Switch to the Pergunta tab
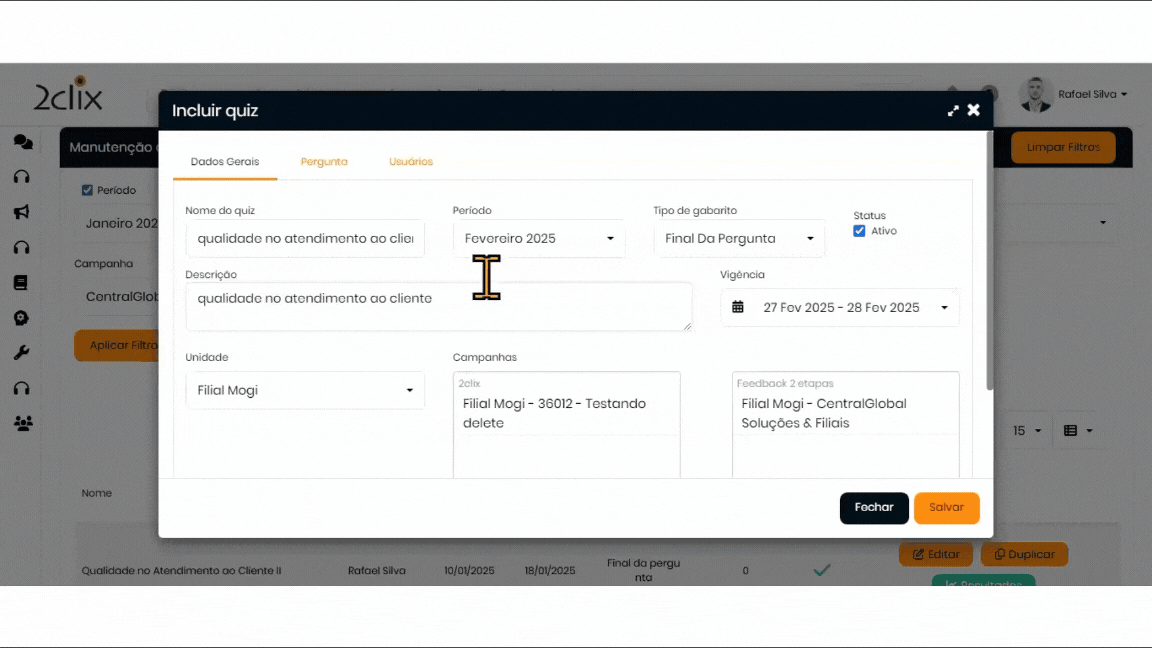This screenshot has width=1152, height=648. (324, 162)
